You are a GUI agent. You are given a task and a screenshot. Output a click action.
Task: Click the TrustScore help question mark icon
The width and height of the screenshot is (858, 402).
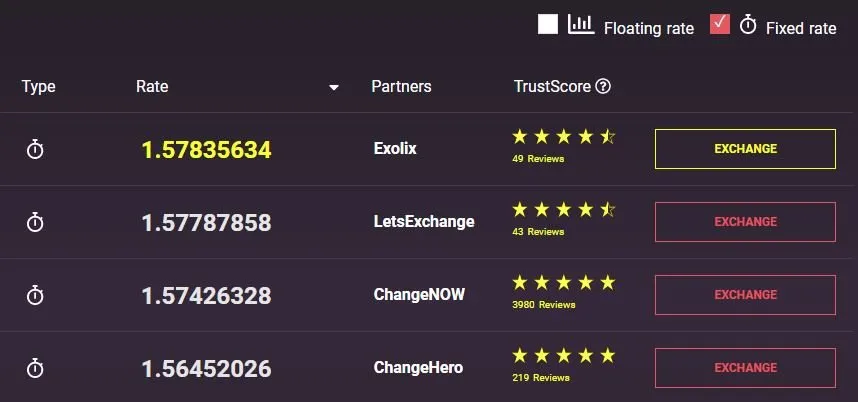coord(602,86)
